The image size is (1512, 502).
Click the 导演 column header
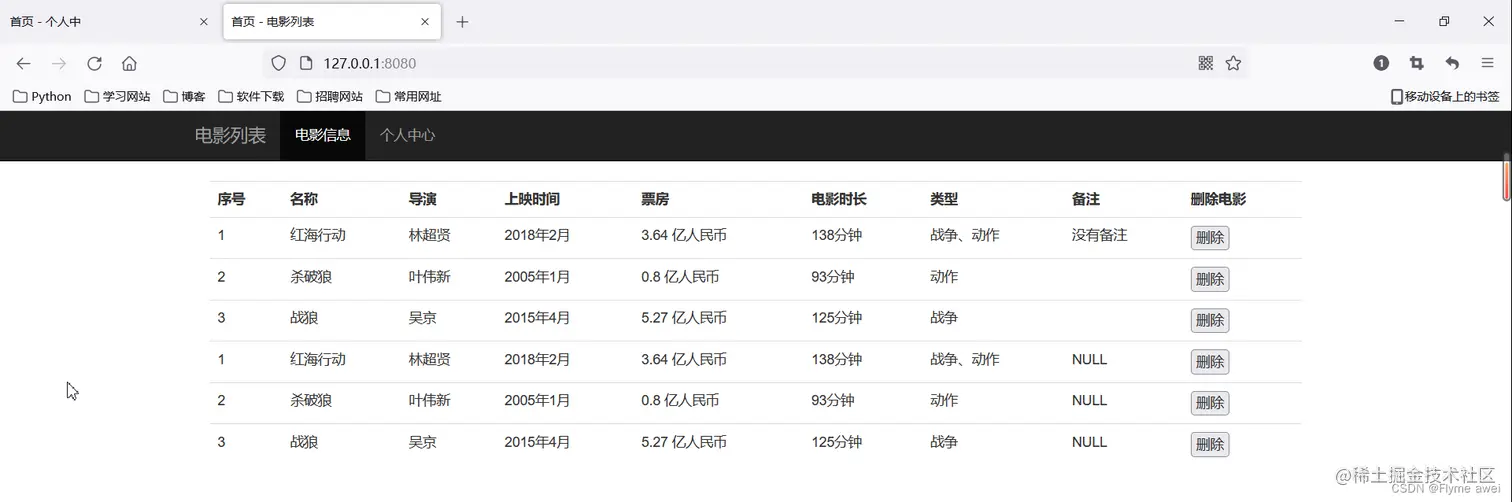point(422,199)
